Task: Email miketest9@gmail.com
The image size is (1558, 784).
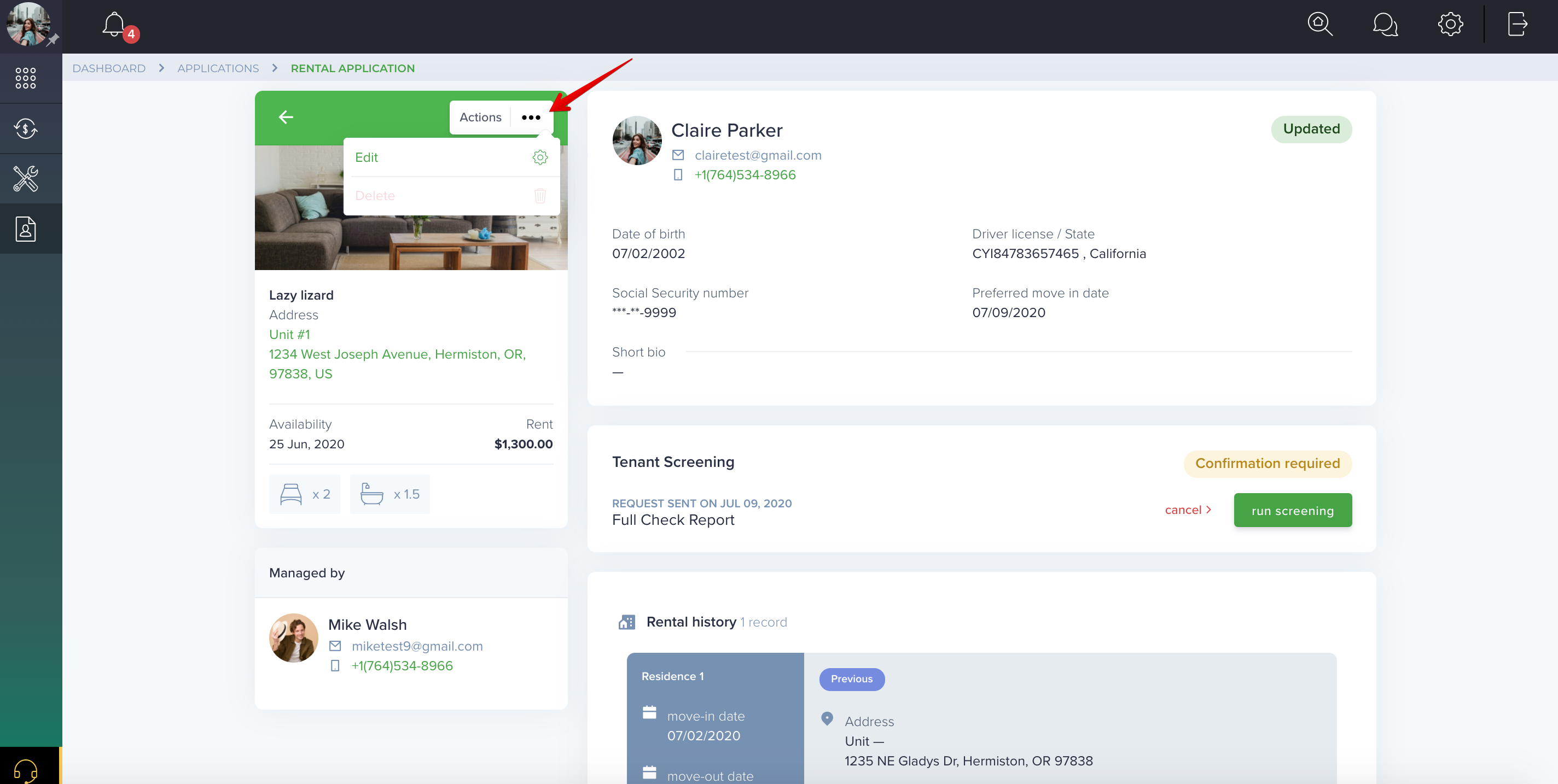Action: pyautogui.click(x=417, y=646)
